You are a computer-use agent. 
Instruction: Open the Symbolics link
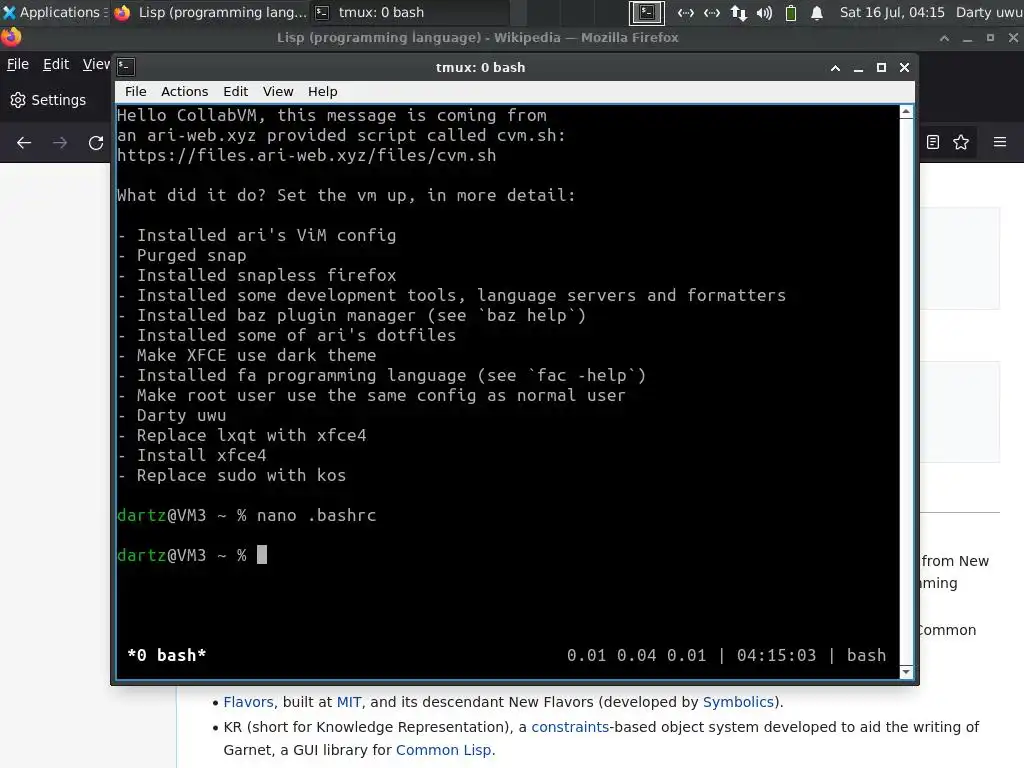pyautogui.click(x=738, y=702)
